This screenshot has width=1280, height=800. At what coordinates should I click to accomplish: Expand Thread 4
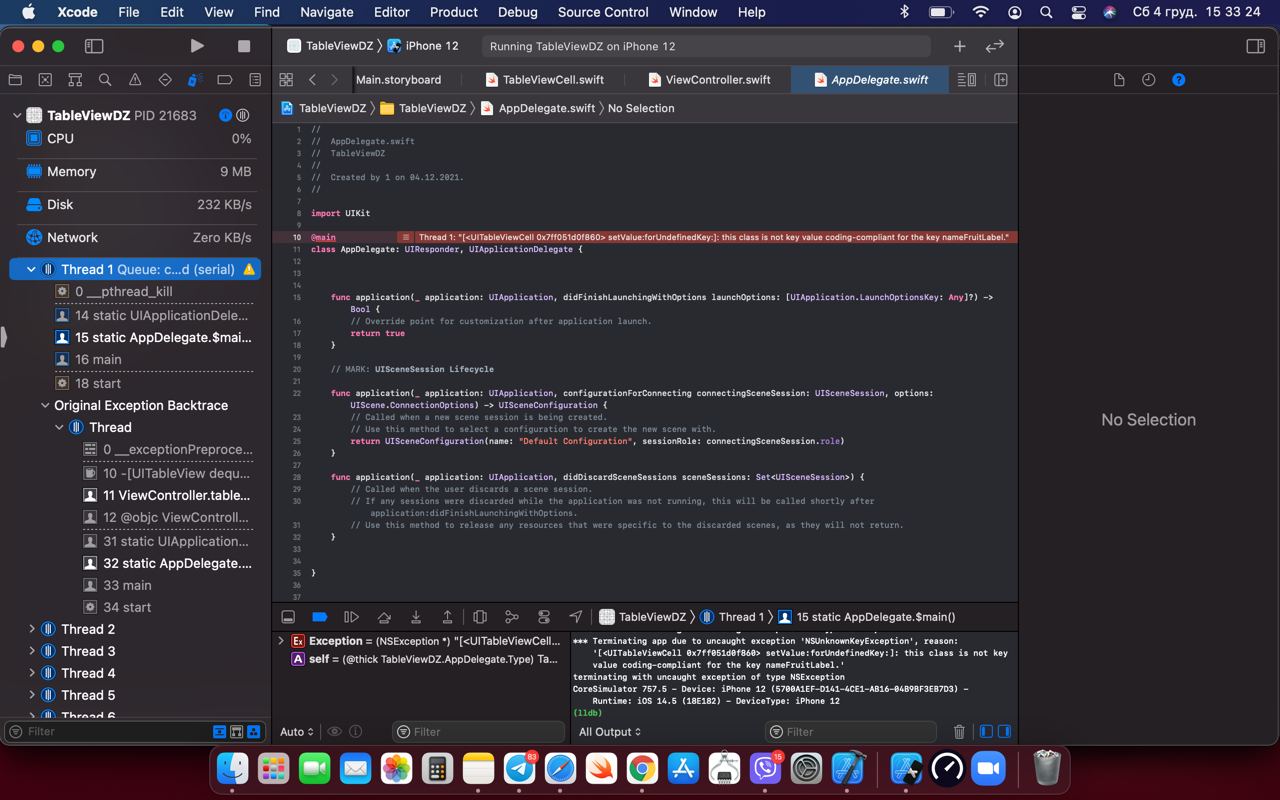(x=32, y=673)
